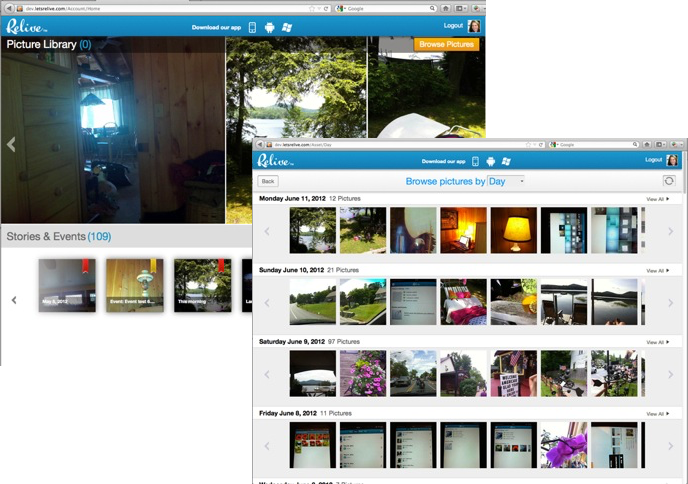The height and width of the screenshot is (484, 688).
Task: Click the Browse Pictures button
Action: pos(446,44)
